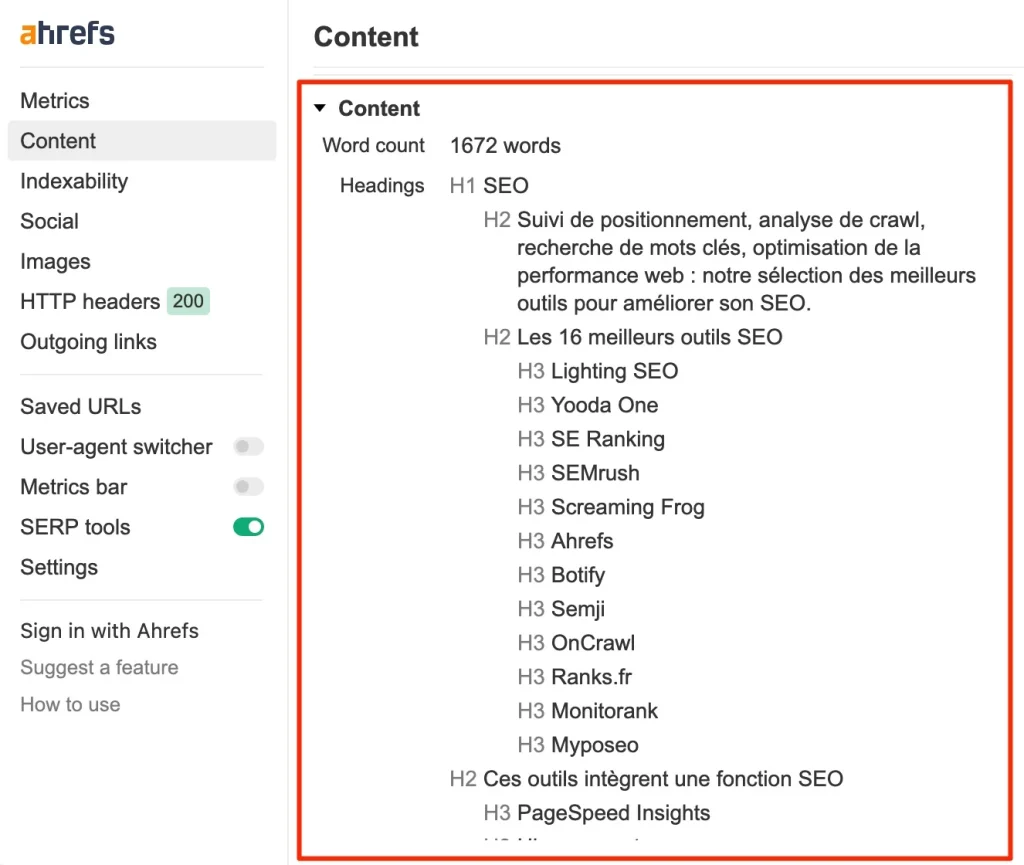
Task: Toggle the User-agent switcher on
Action: [x=248, y=447]
